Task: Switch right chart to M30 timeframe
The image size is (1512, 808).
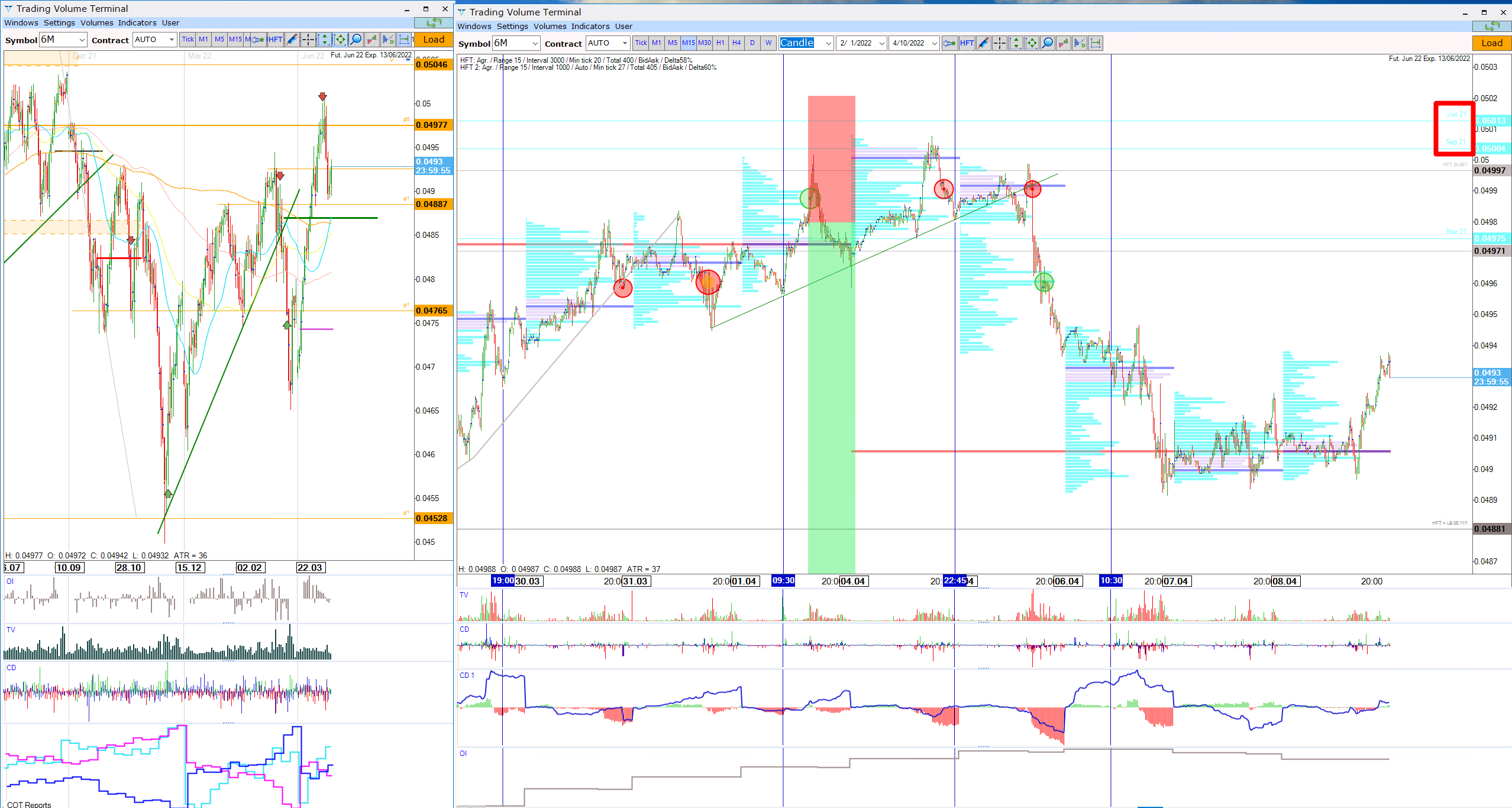Action: (x=705, y=43)
